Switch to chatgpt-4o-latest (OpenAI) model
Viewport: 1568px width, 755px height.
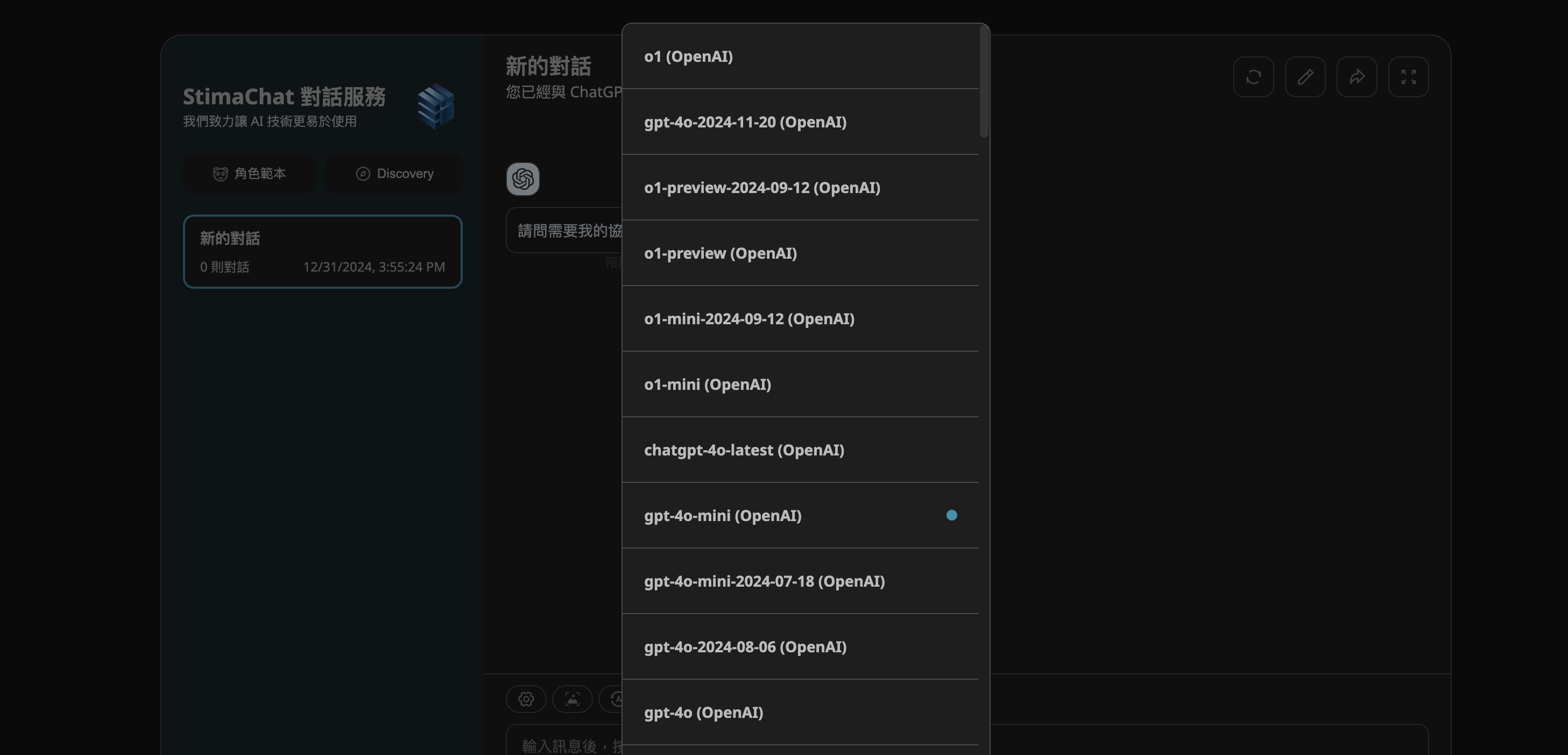801,450
